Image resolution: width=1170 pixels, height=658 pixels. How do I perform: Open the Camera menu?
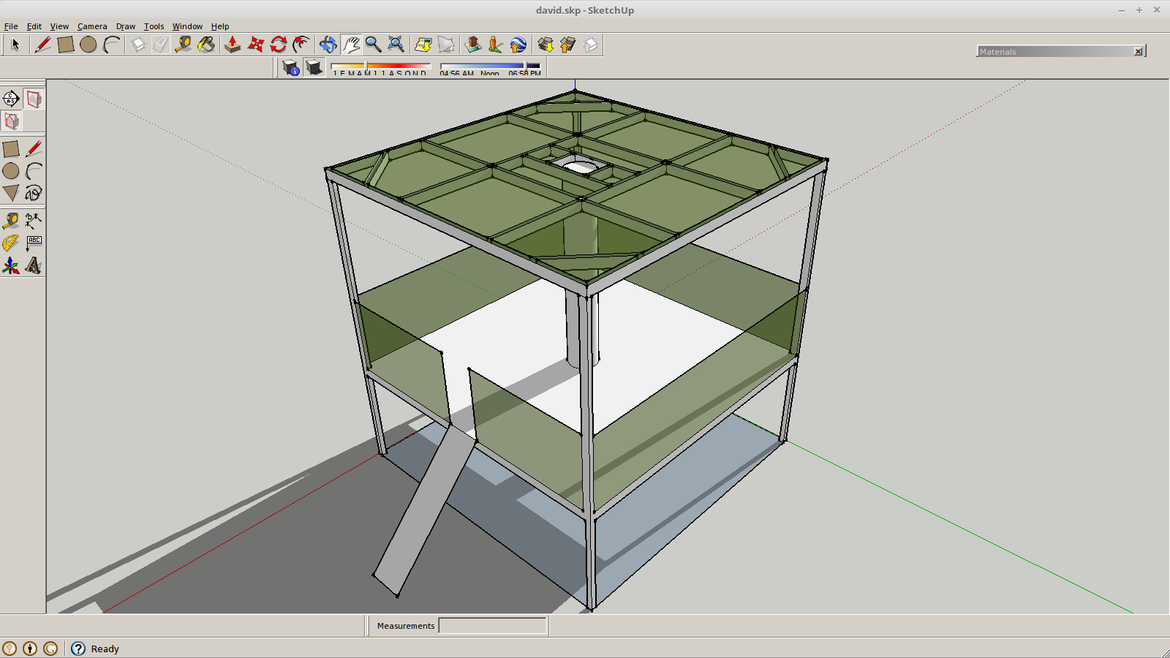(92, 26)
